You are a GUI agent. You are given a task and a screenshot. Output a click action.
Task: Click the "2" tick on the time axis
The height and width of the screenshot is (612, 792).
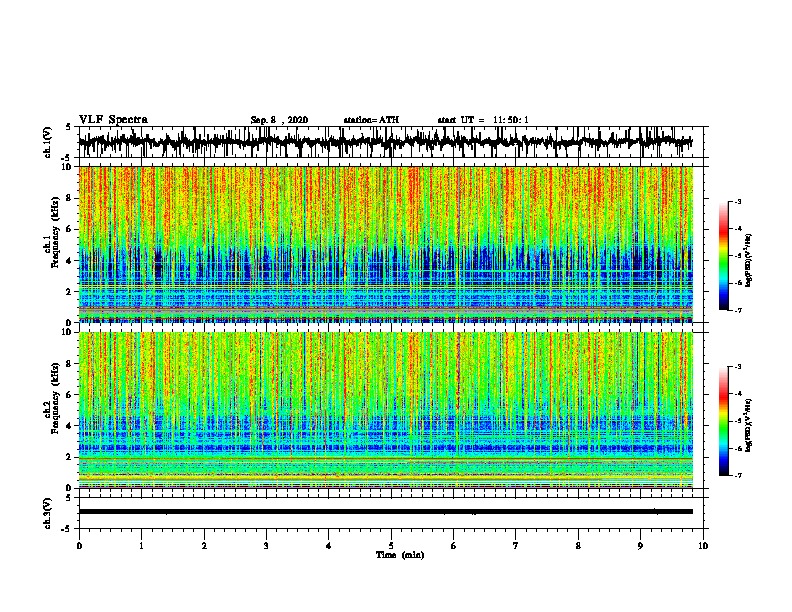pyautogui.click(x=204, y=546)
